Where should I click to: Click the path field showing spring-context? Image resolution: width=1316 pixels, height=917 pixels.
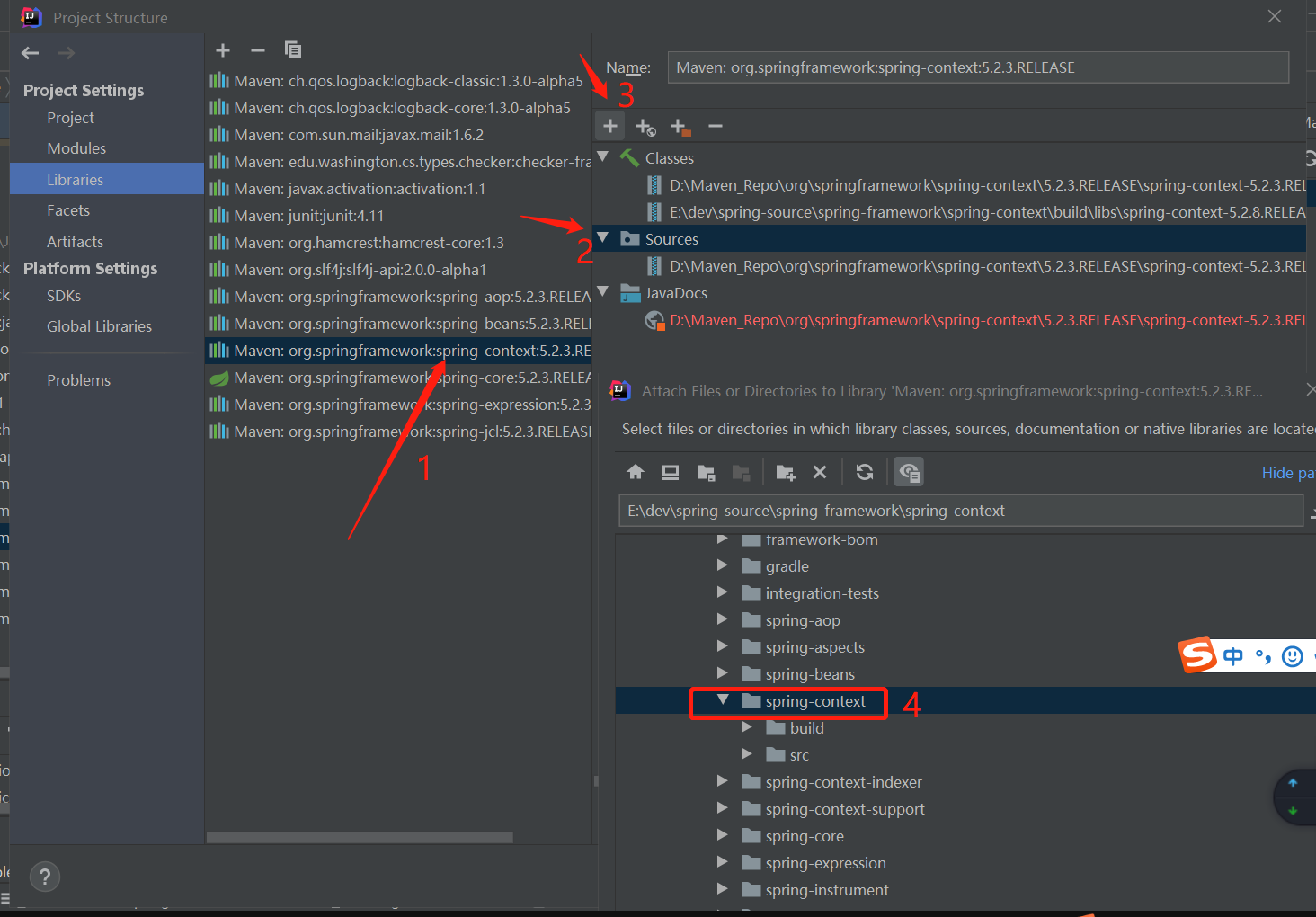pyautogui.click(x=961, y=511)
